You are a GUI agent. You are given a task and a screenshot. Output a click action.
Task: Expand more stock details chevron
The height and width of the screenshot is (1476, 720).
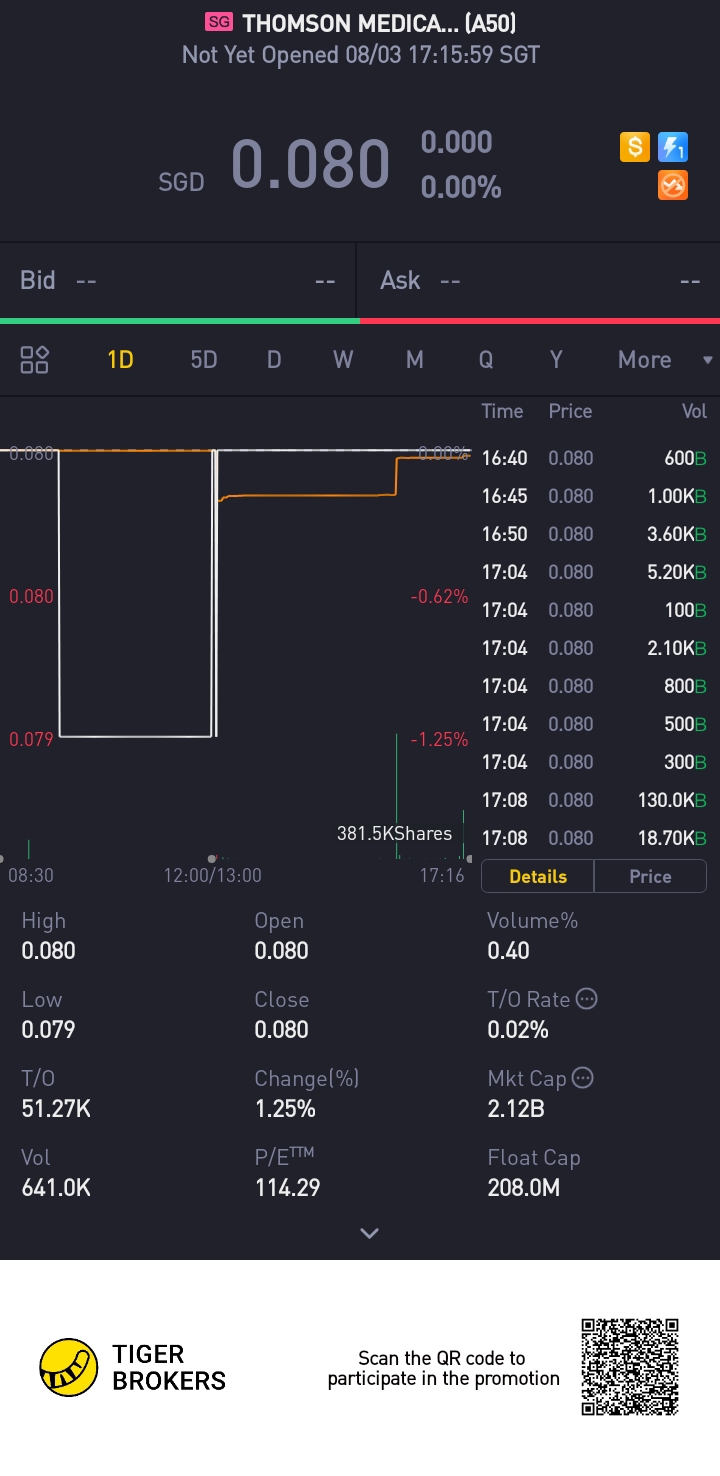pyautogui.click(x=369, y=1233)
